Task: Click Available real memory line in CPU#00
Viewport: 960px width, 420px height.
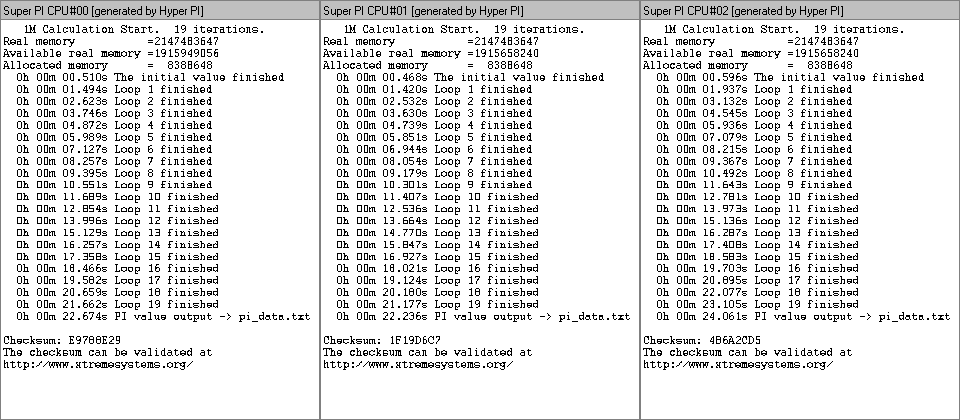Action: 111,53
